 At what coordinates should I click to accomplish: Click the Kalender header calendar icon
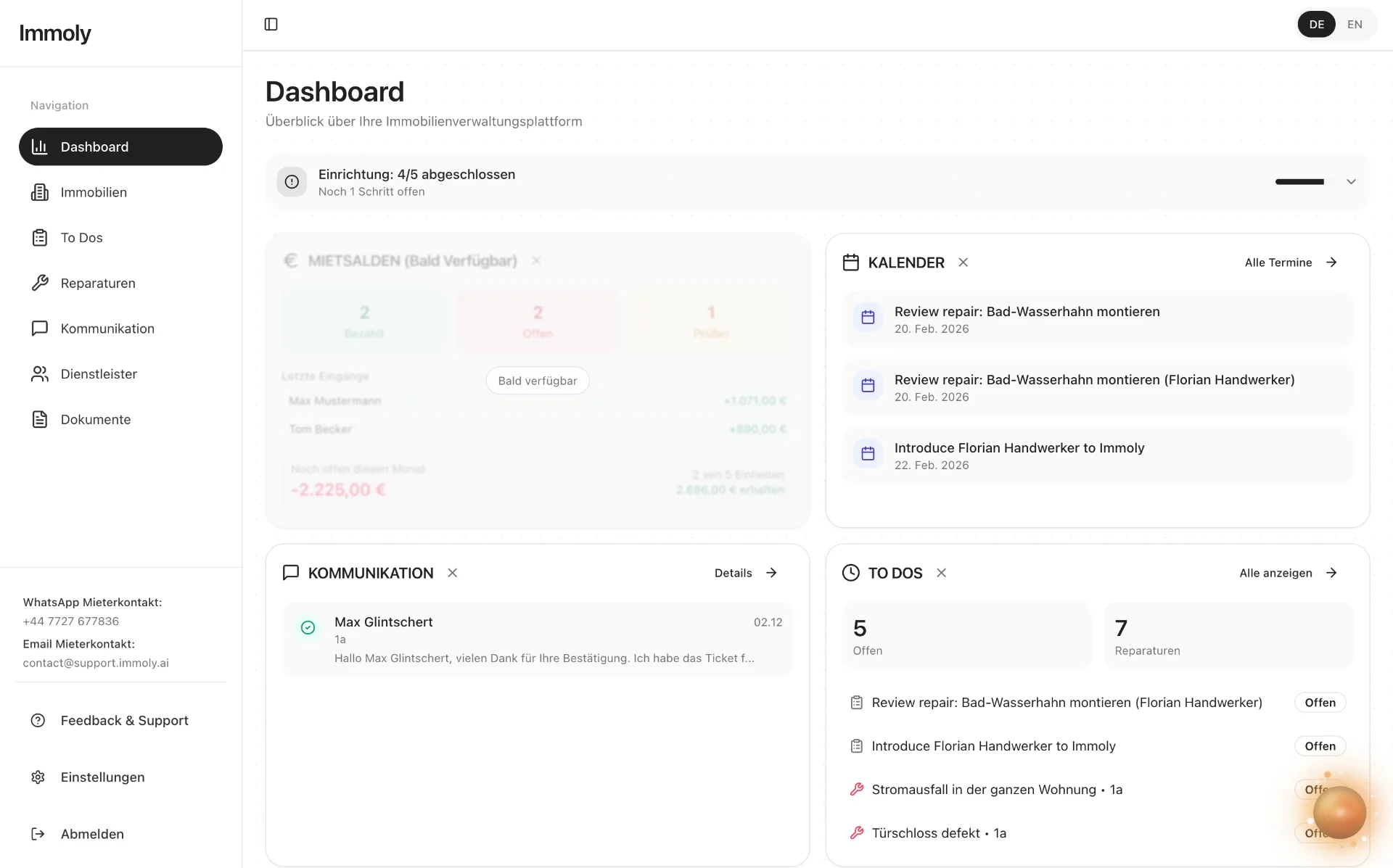pos(851,263)
